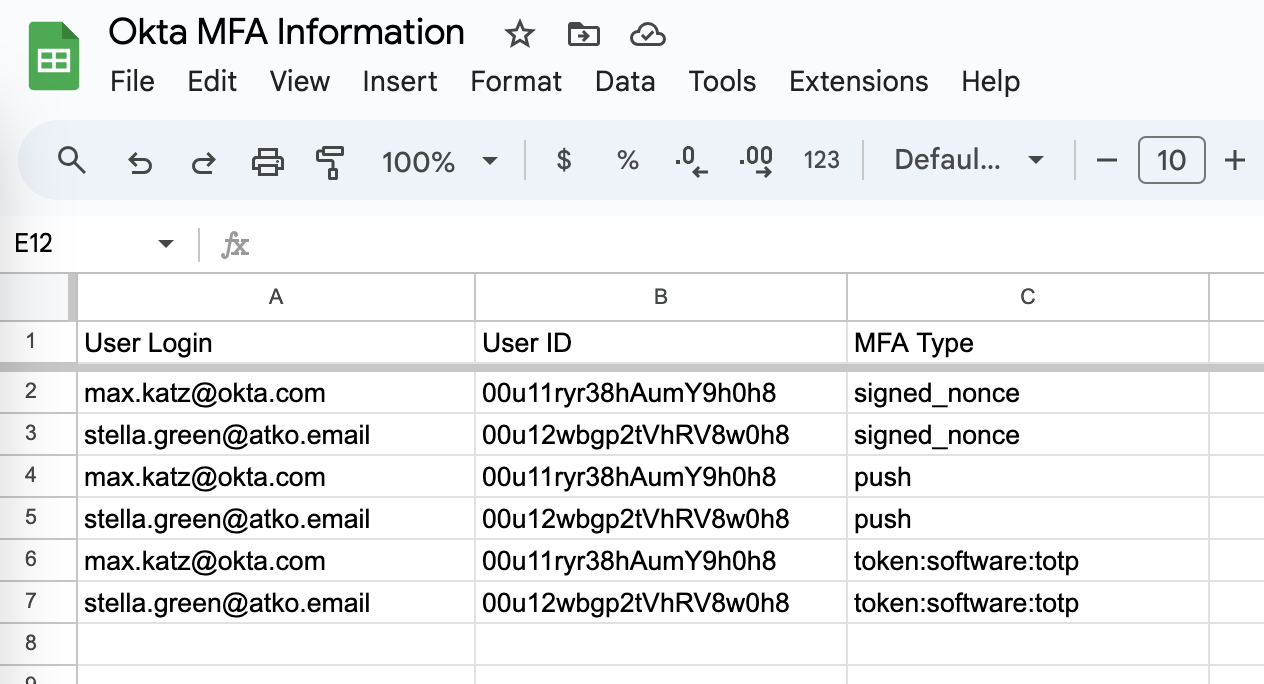The image size is (1264, 684).
Task: Open the name box dropdown
Action: tap(166, 243)
